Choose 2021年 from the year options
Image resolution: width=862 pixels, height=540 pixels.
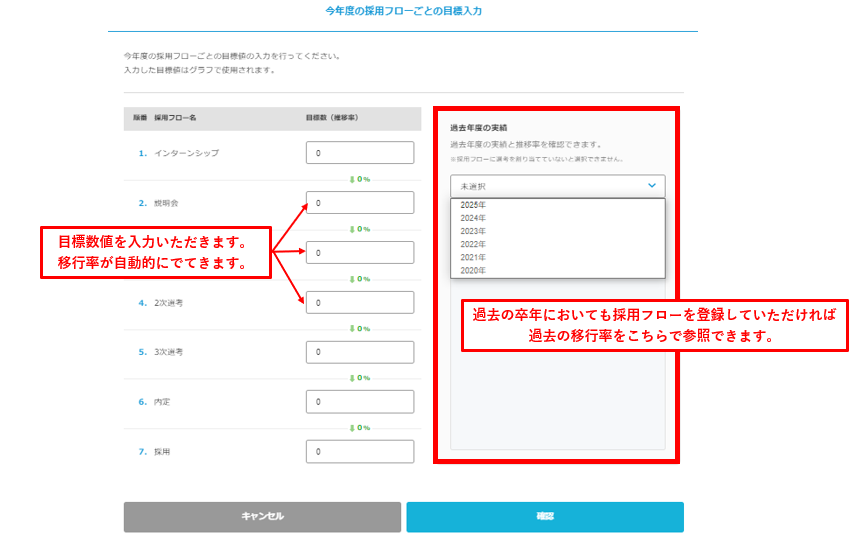473,257
